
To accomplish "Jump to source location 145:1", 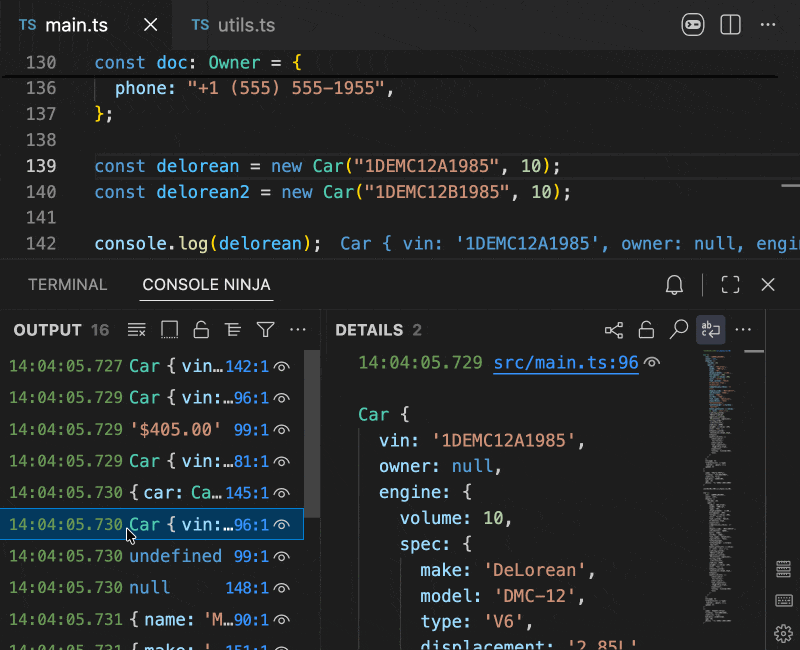I will pos(247,493).
